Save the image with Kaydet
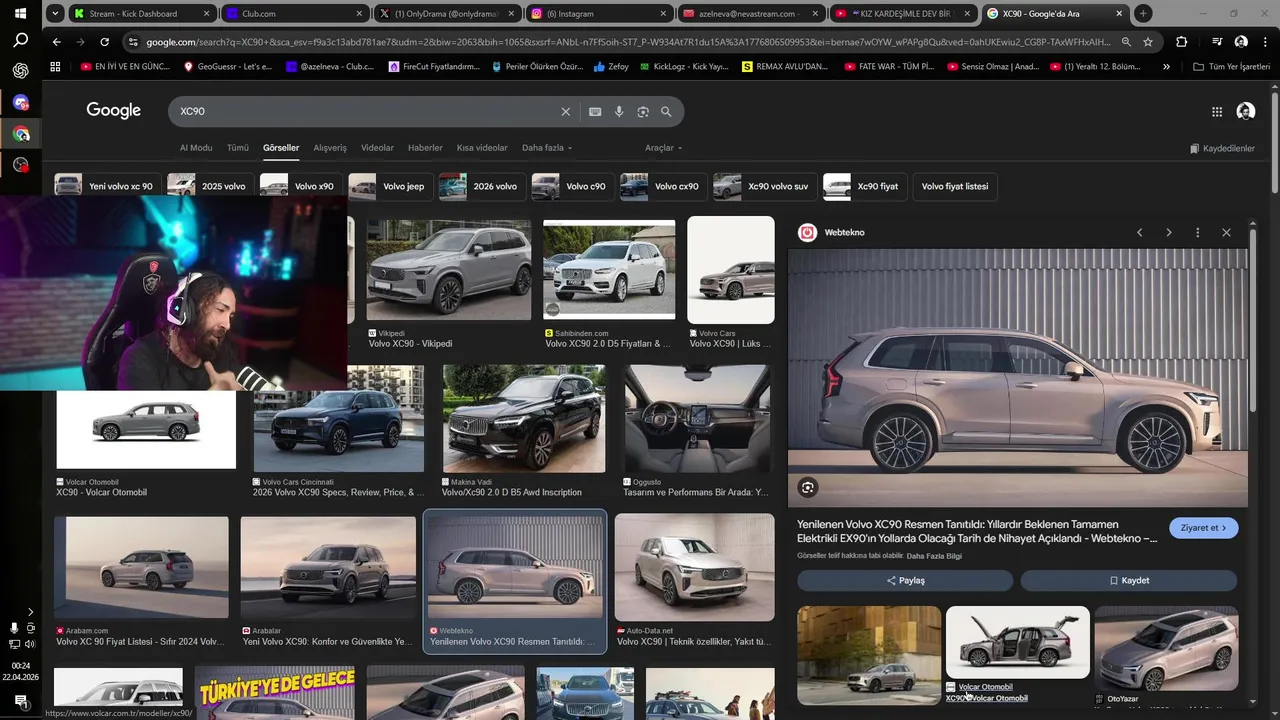The image size is (1280, 720). 1129,580
